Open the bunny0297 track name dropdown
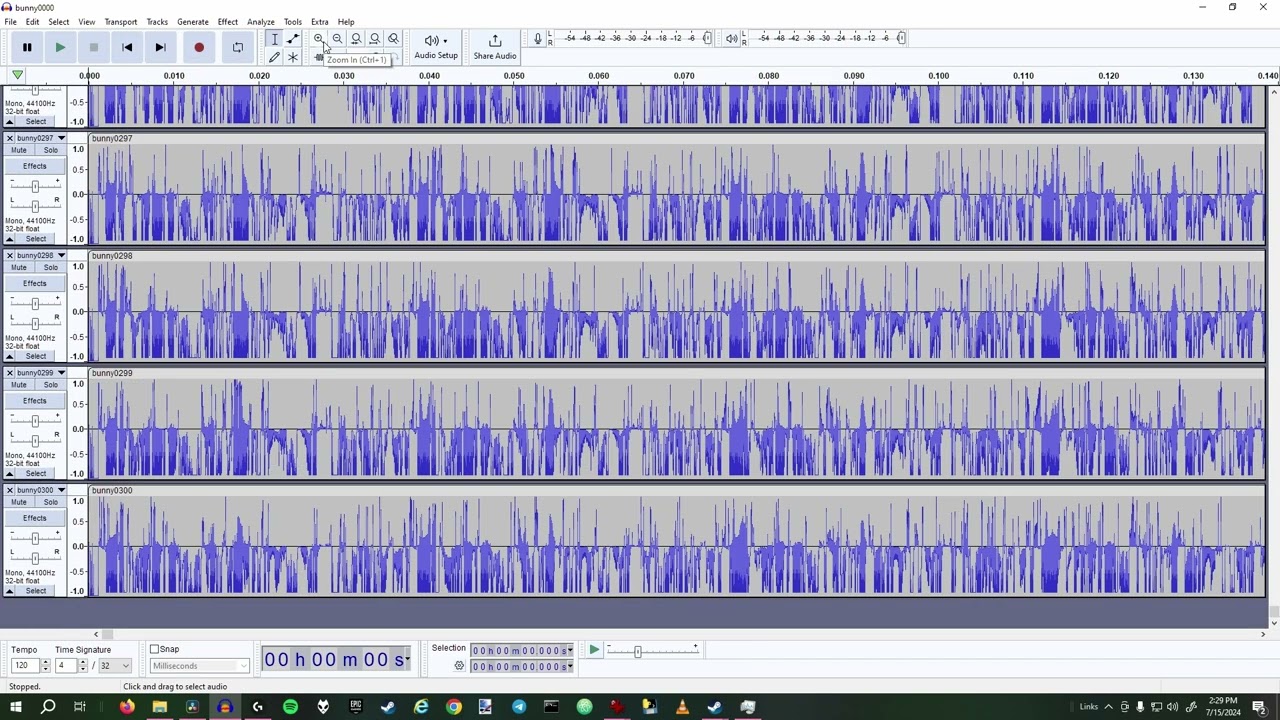This screenshot has width=1280, height=720. tap(40, 138)
